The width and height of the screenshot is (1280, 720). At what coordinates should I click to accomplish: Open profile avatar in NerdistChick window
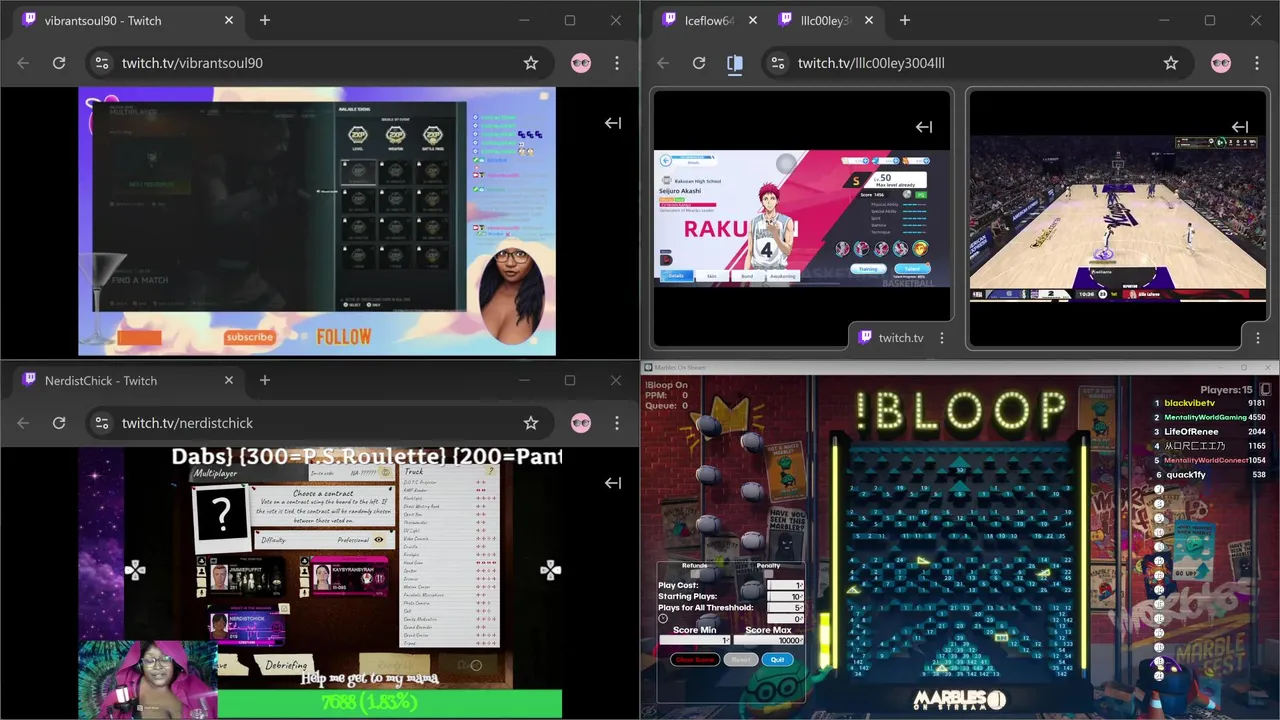(x=581, y=423)
